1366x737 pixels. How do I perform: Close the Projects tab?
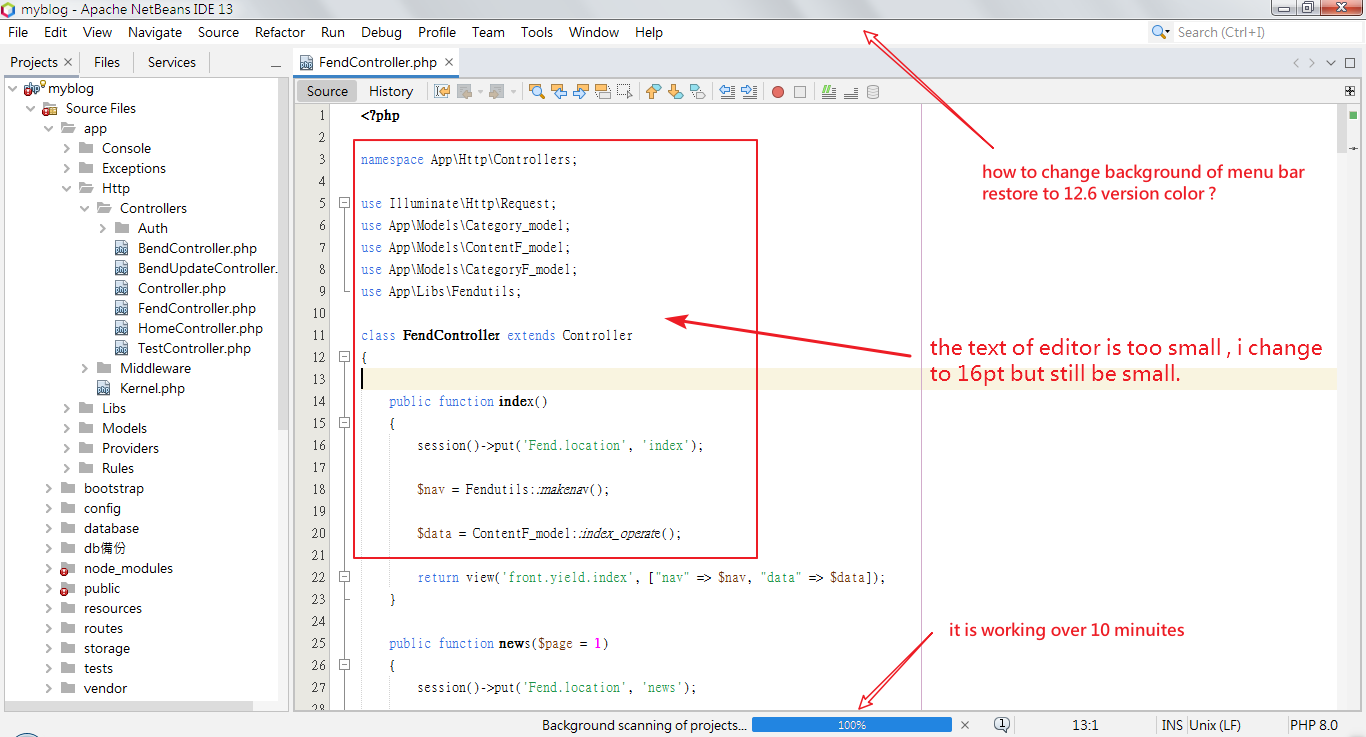click(x=68, y=62)
